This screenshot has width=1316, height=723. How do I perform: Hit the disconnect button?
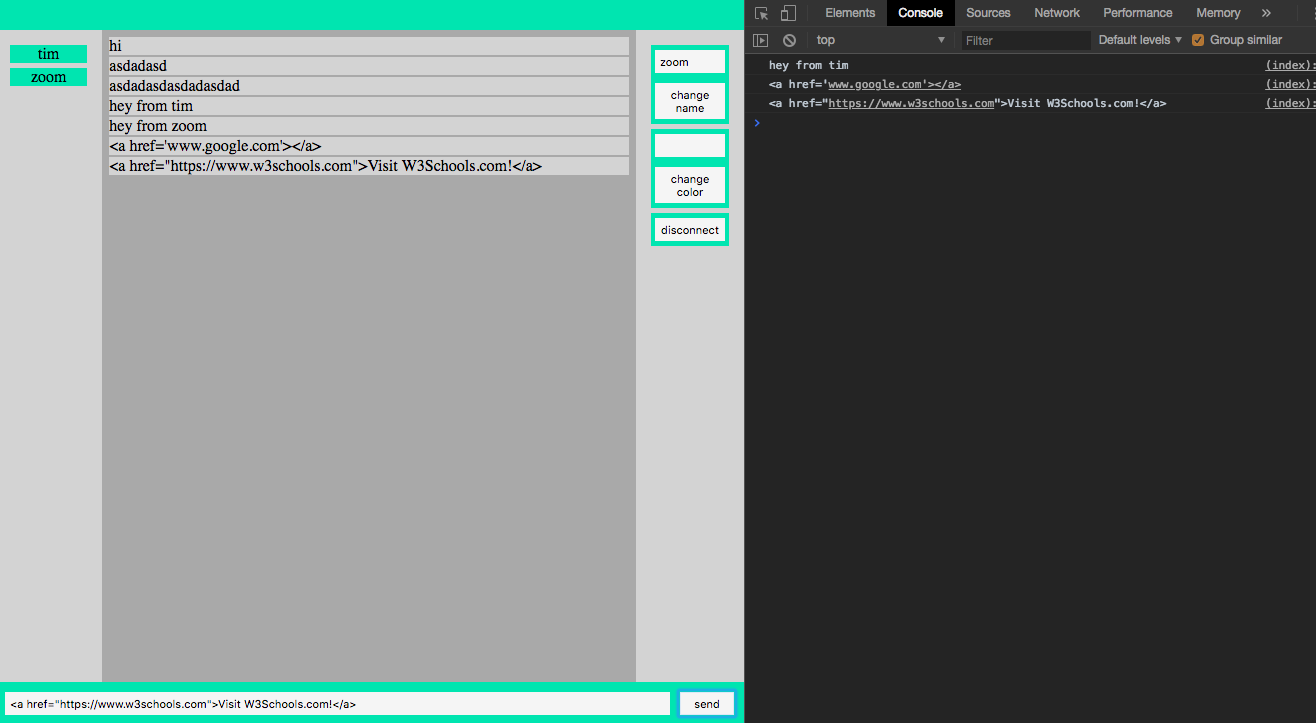tap(690, 230)
